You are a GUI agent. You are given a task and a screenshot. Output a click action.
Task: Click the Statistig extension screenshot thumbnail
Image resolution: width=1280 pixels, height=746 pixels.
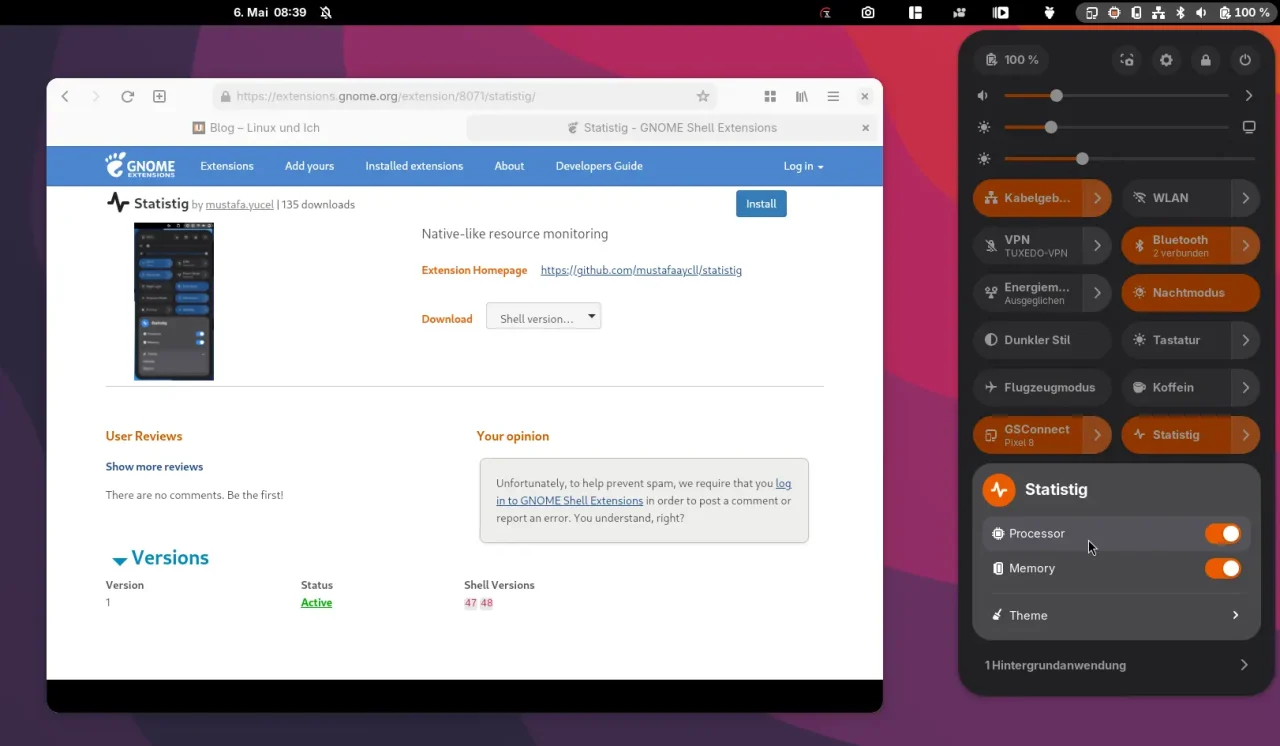(x=174, y=301)
